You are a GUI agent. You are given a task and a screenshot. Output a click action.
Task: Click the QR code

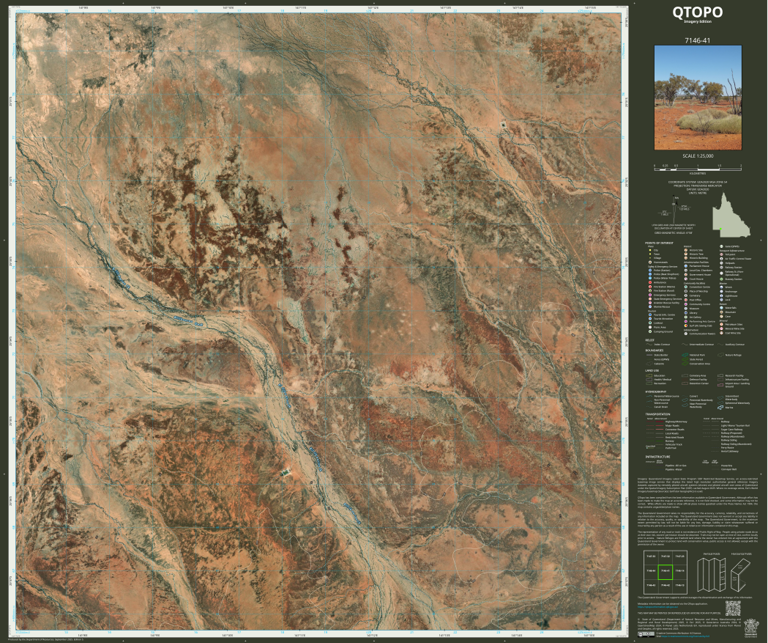(733, 608)
